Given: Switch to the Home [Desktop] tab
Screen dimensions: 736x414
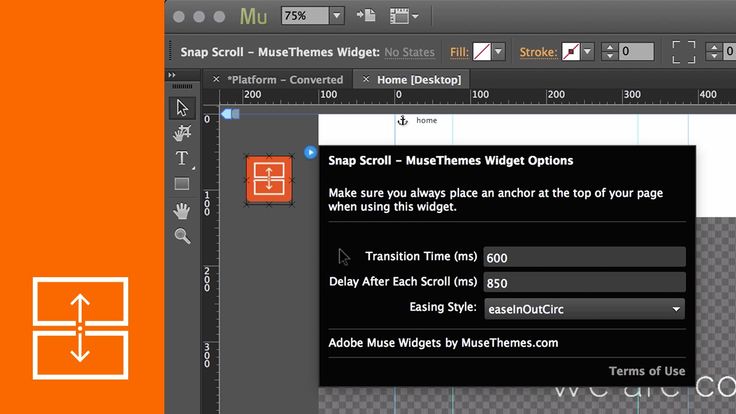Looking at the screenshot, I should tap(419, 80).
